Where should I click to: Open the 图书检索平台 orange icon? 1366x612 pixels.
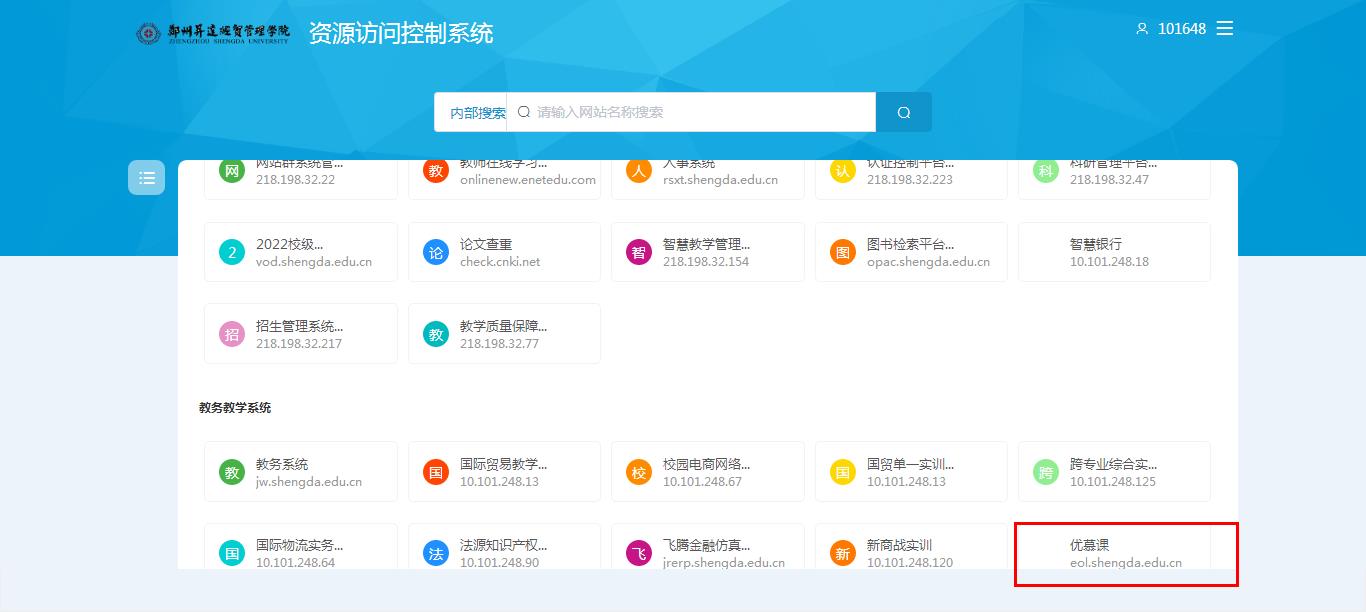tap(843, 253)
